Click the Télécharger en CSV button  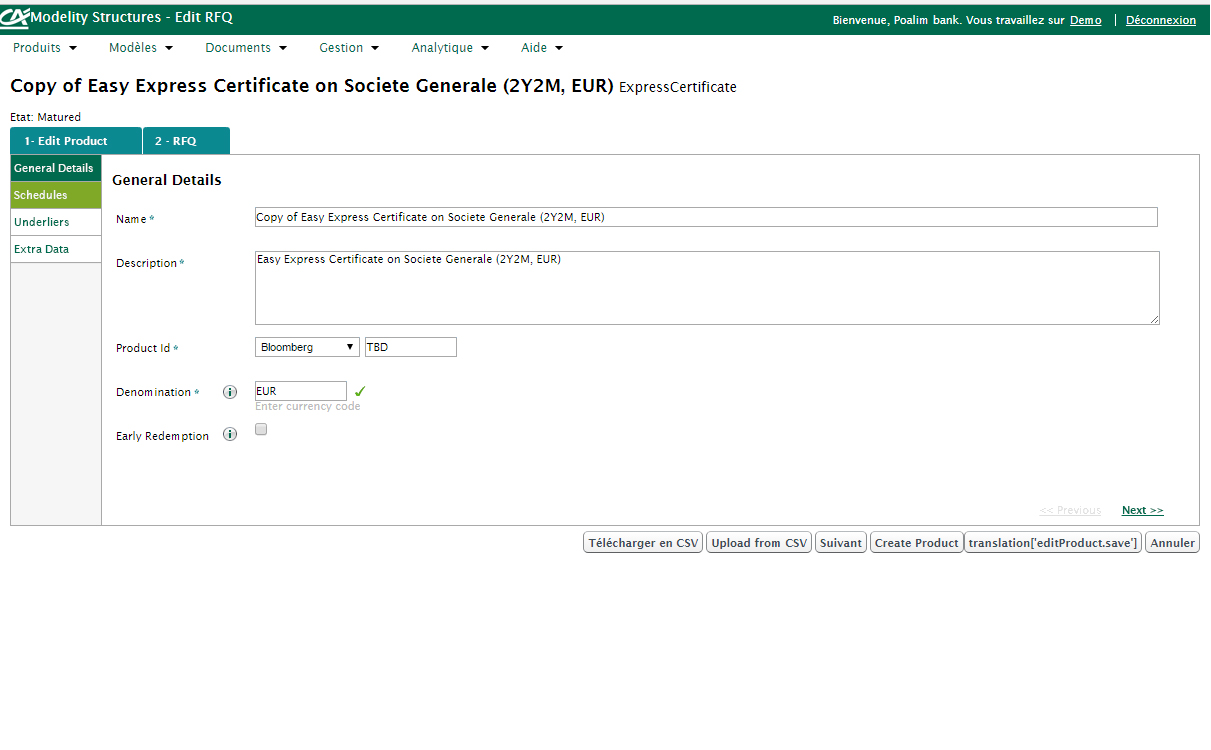coord(643,543)
